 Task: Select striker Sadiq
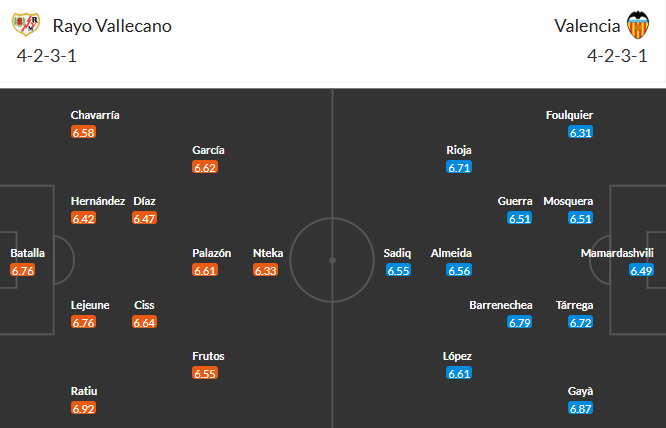tap(398, 253)
